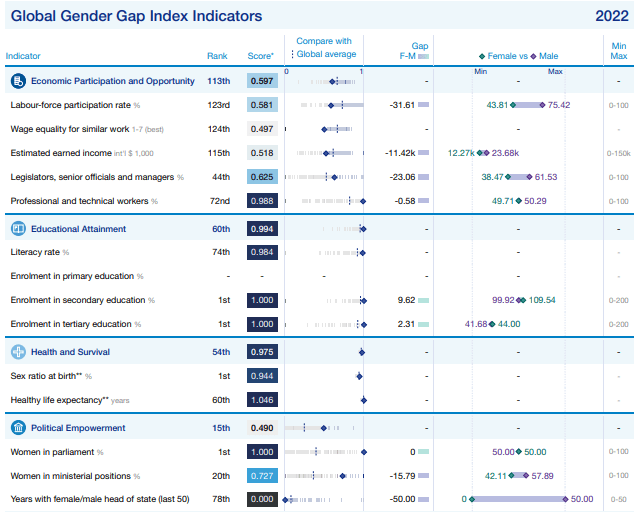Click the 0.000 head of state score box
This screenshot has width=636, height=513.
click(262, 499)
